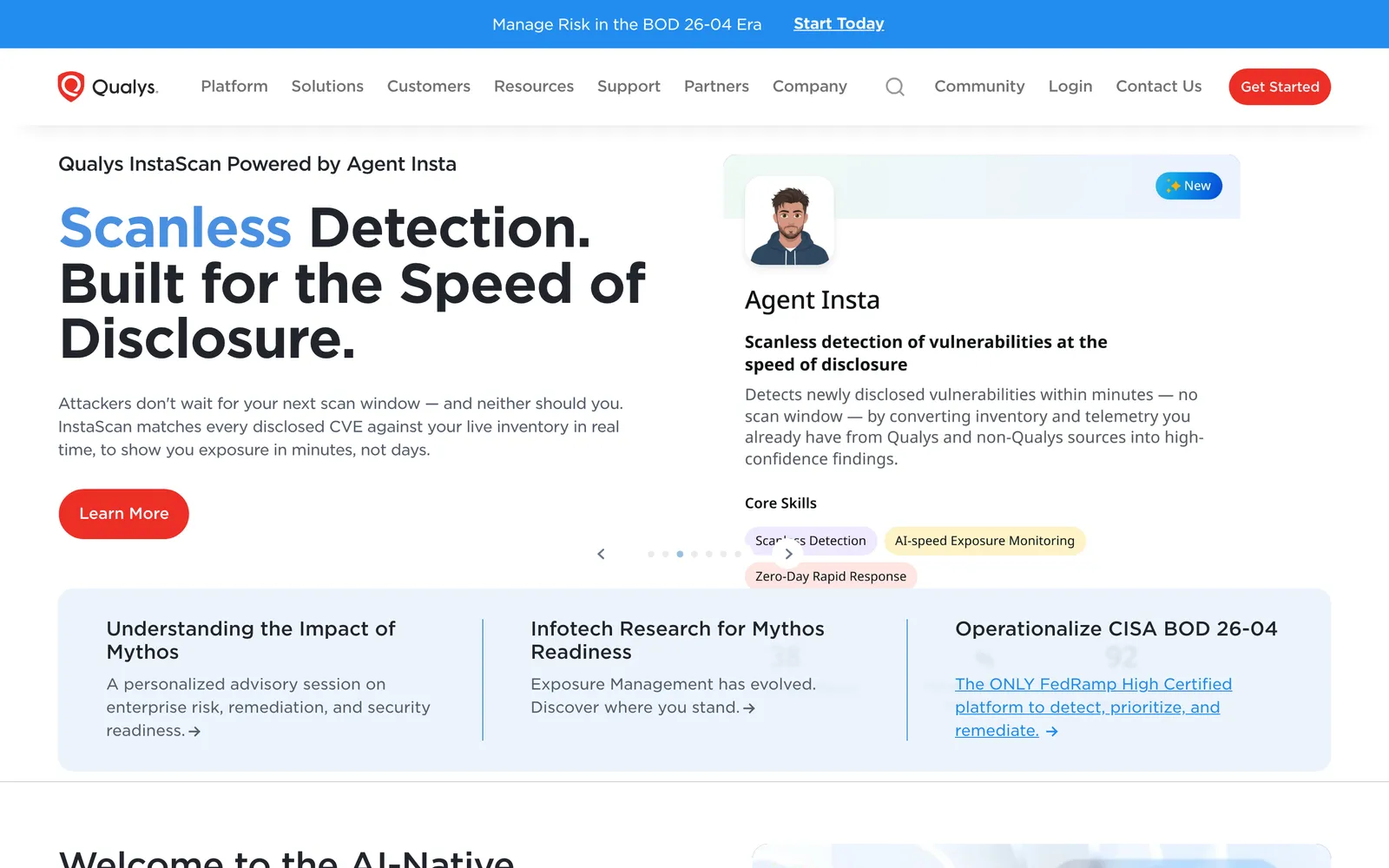Click the arrow after 'Discover where you stand.'

[x=749, y=708]
